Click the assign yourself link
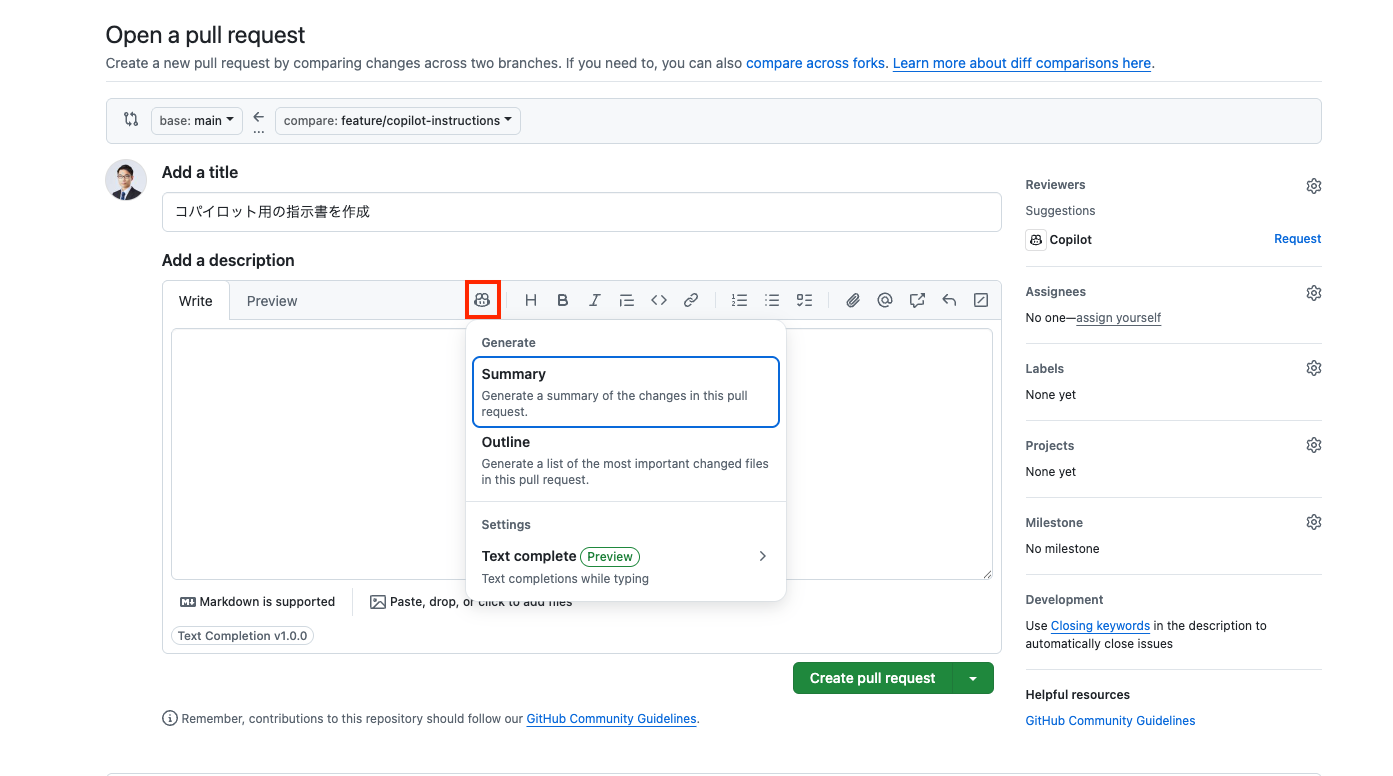Image resolution: width=1393 pixels, height=776 pixels. click(x=1118, y=318)
